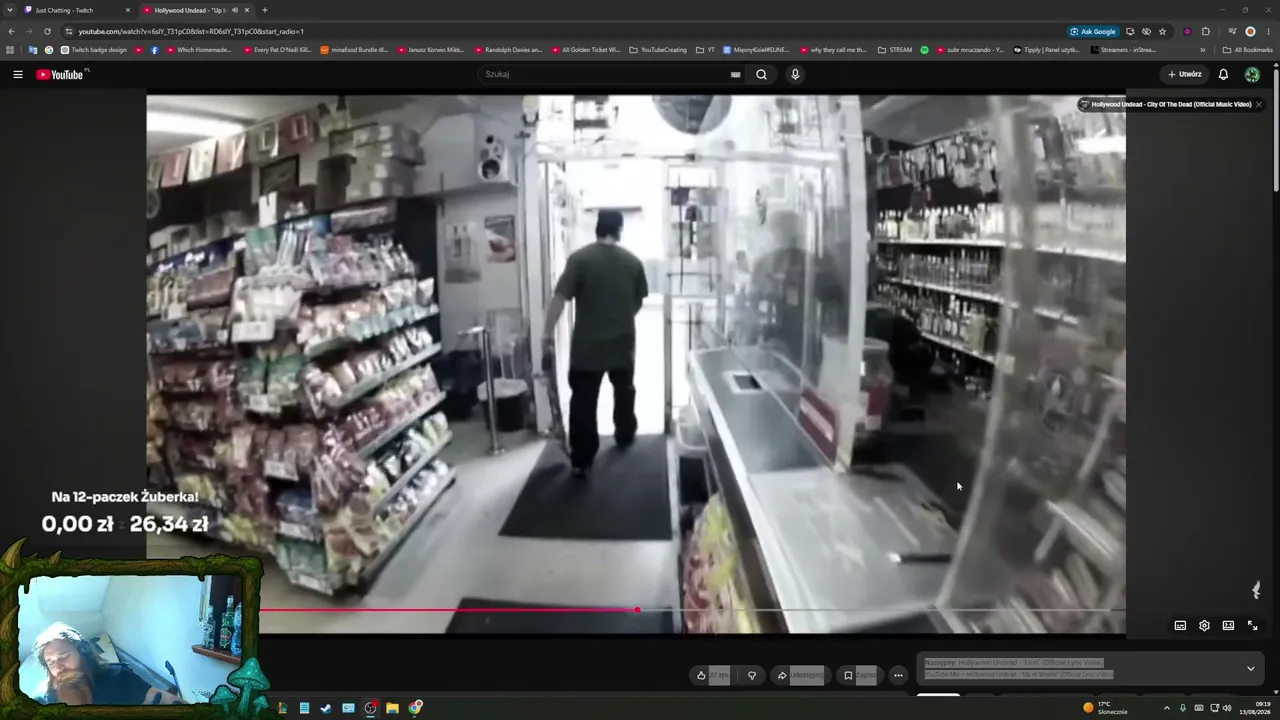
Task: Bookmark this page with the star icon
Action: click(1162, 31)
